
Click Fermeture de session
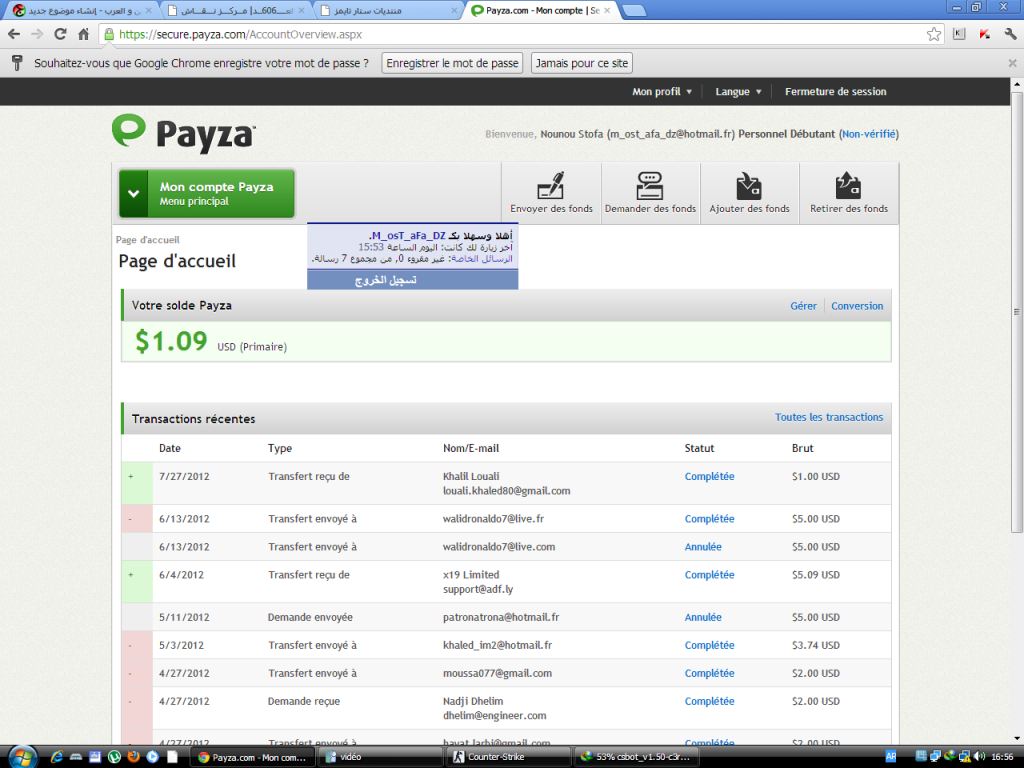pyautogui.click(x=835, y=91)
